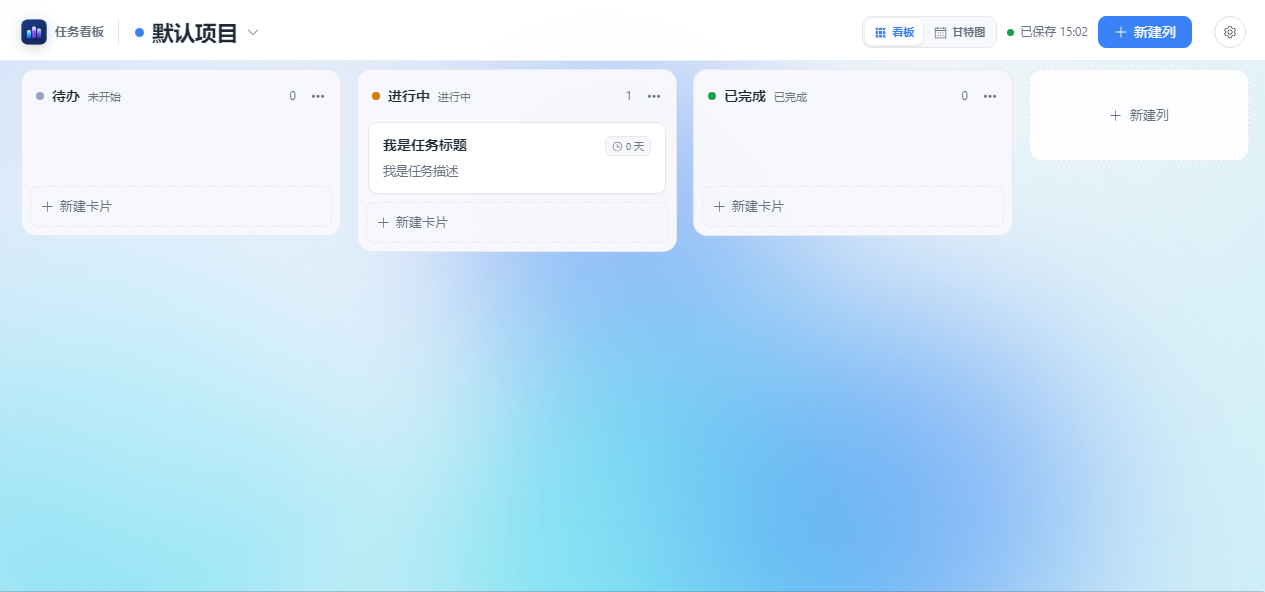This screenshot has height=592, width=1265.
Task: Open the 待办 column more options menu
Action: (318, 96)
